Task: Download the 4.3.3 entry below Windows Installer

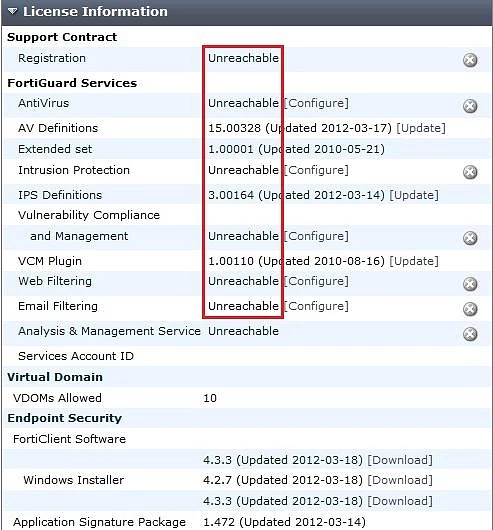Action: pos(400,501)
